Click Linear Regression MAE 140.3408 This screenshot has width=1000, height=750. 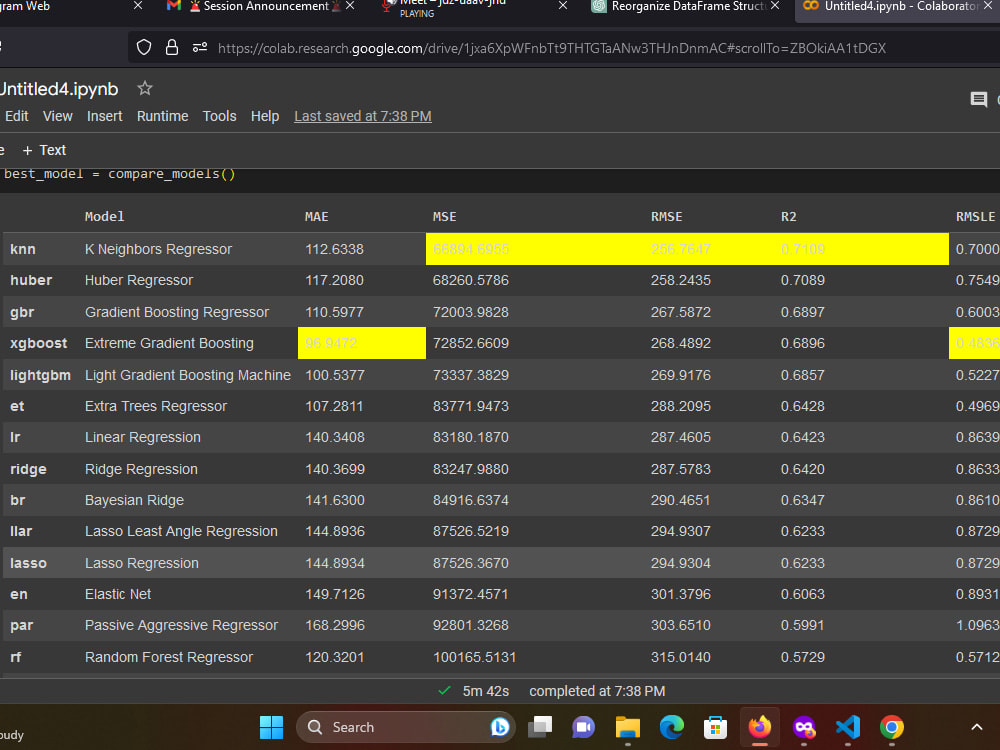point(335,438)
